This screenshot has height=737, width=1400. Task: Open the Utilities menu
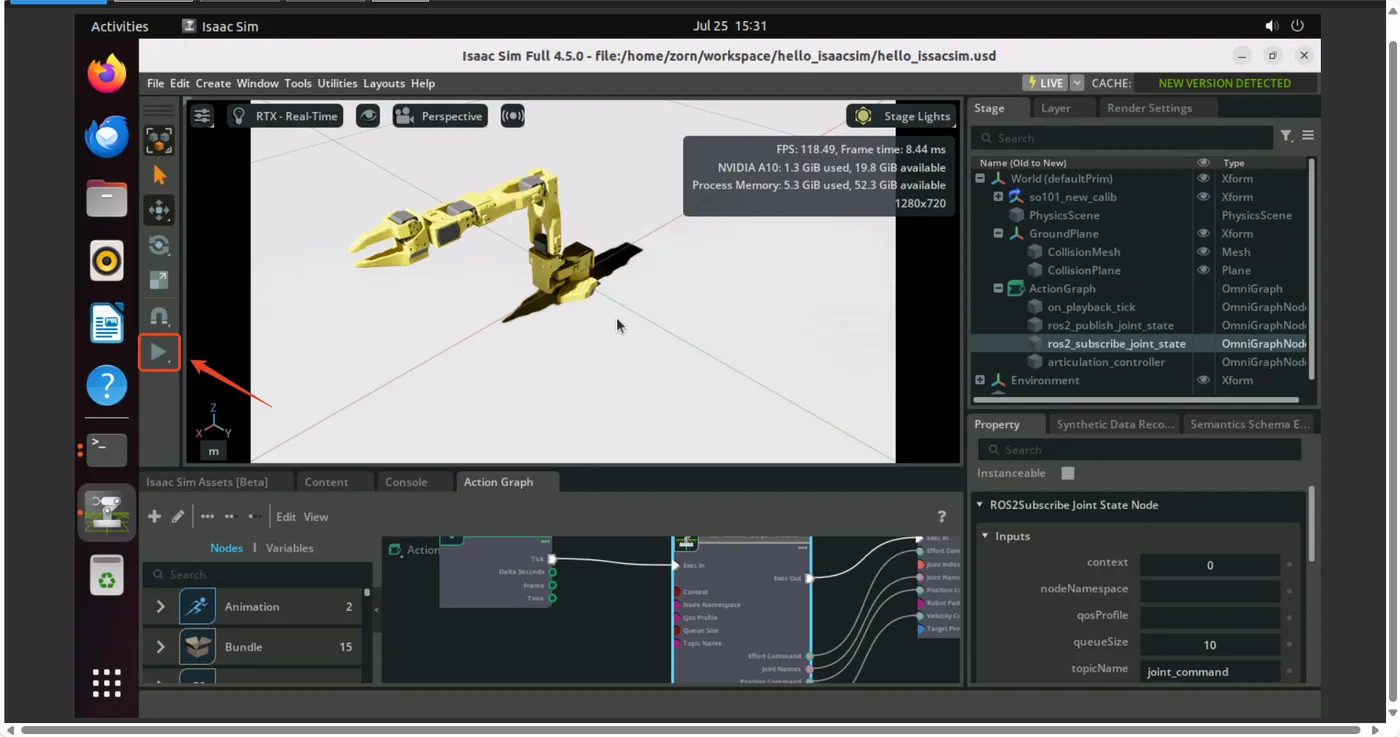(337, 83)
